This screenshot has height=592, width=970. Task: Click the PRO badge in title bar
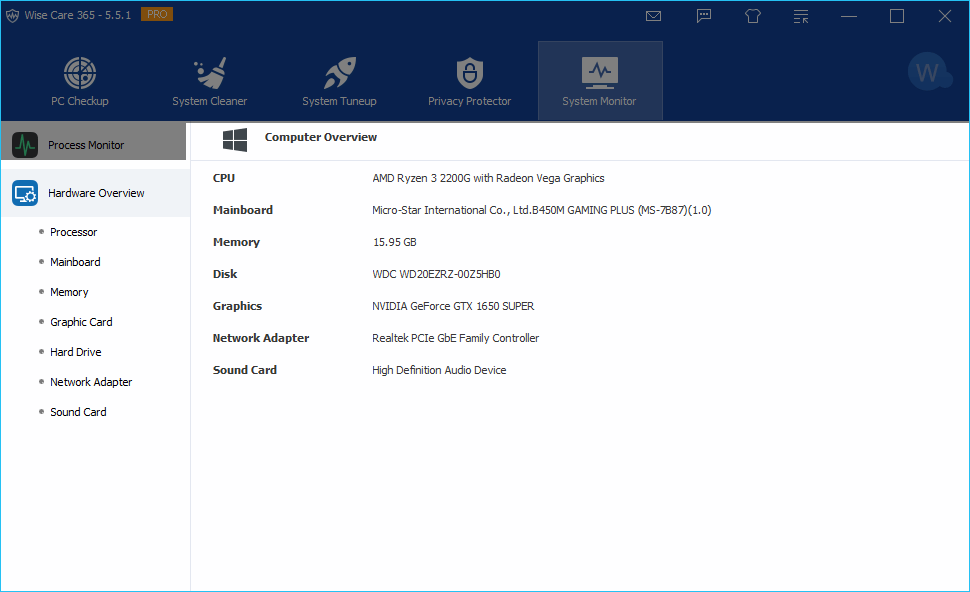point(157,14)
